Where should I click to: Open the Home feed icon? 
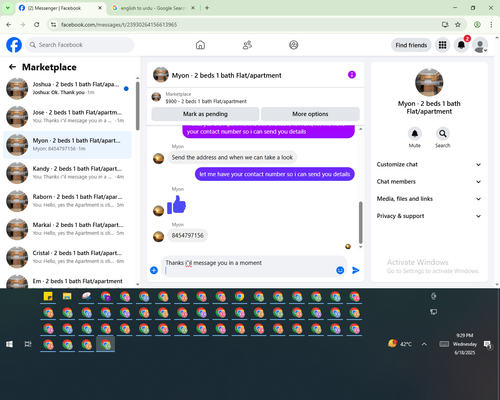click(200, 45)
